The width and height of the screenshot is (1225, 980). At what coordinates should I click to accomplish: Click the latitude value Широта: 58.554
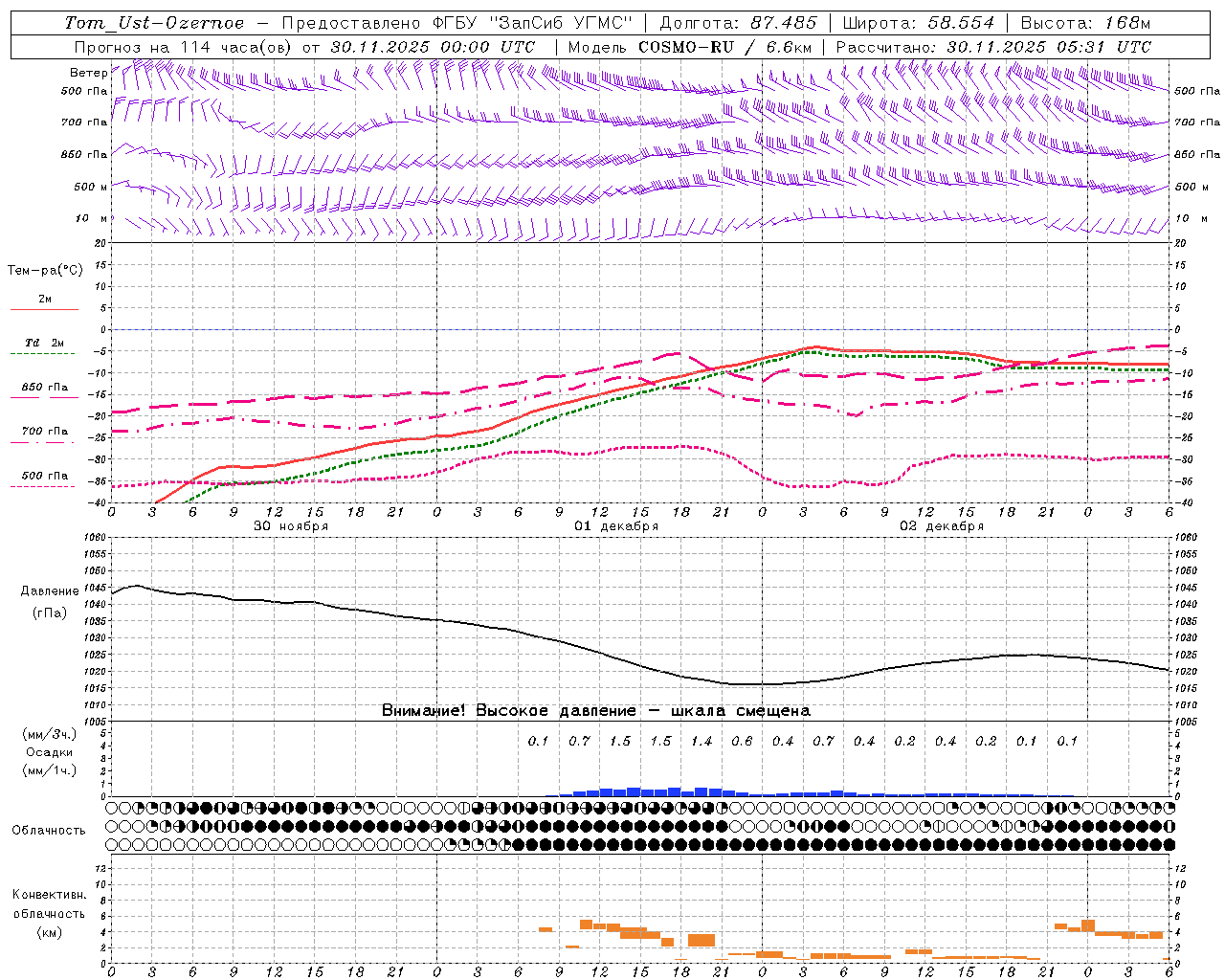coord(918,23)
